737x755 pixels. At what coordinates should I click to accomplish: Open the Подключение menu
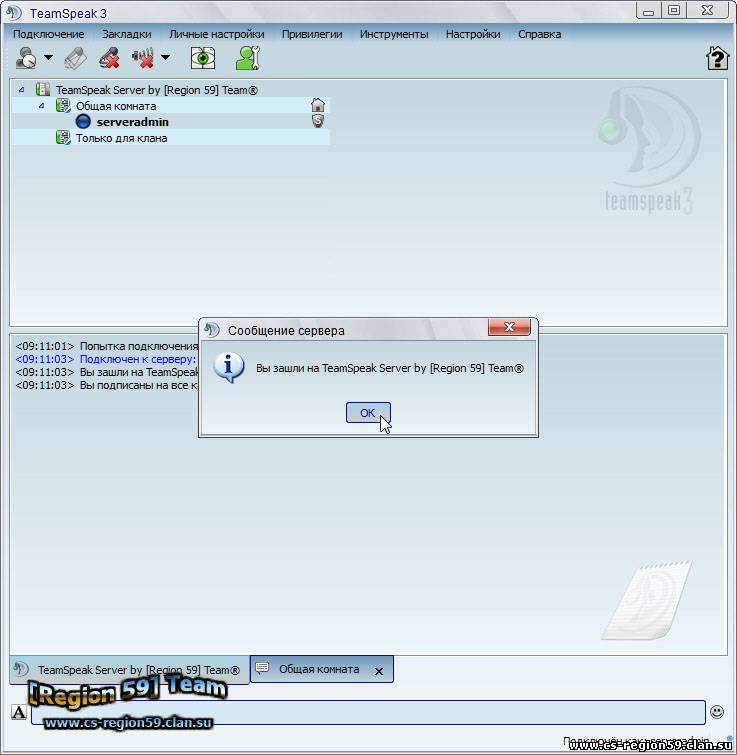(x=49, y=34)
